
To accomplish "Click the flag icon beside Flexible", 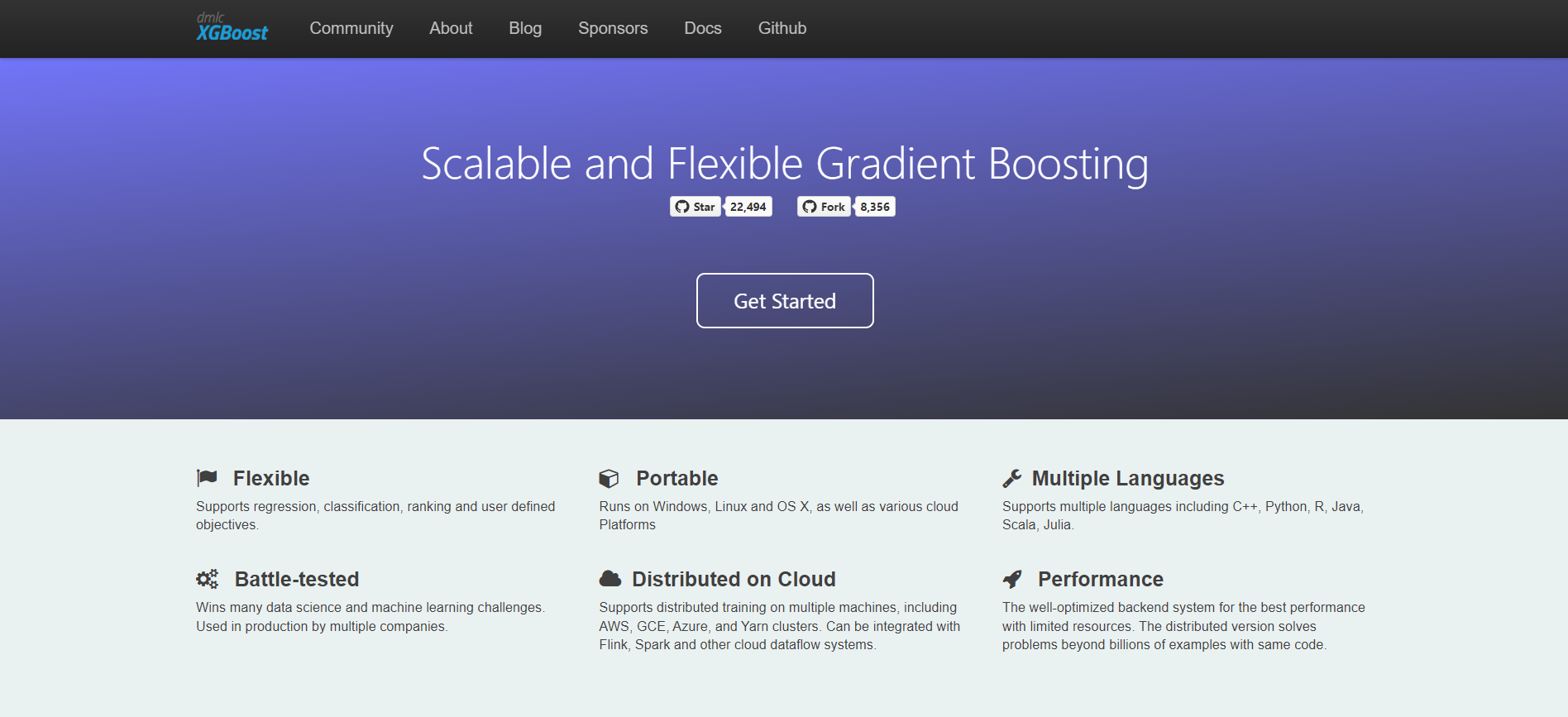I will point(207,478).
